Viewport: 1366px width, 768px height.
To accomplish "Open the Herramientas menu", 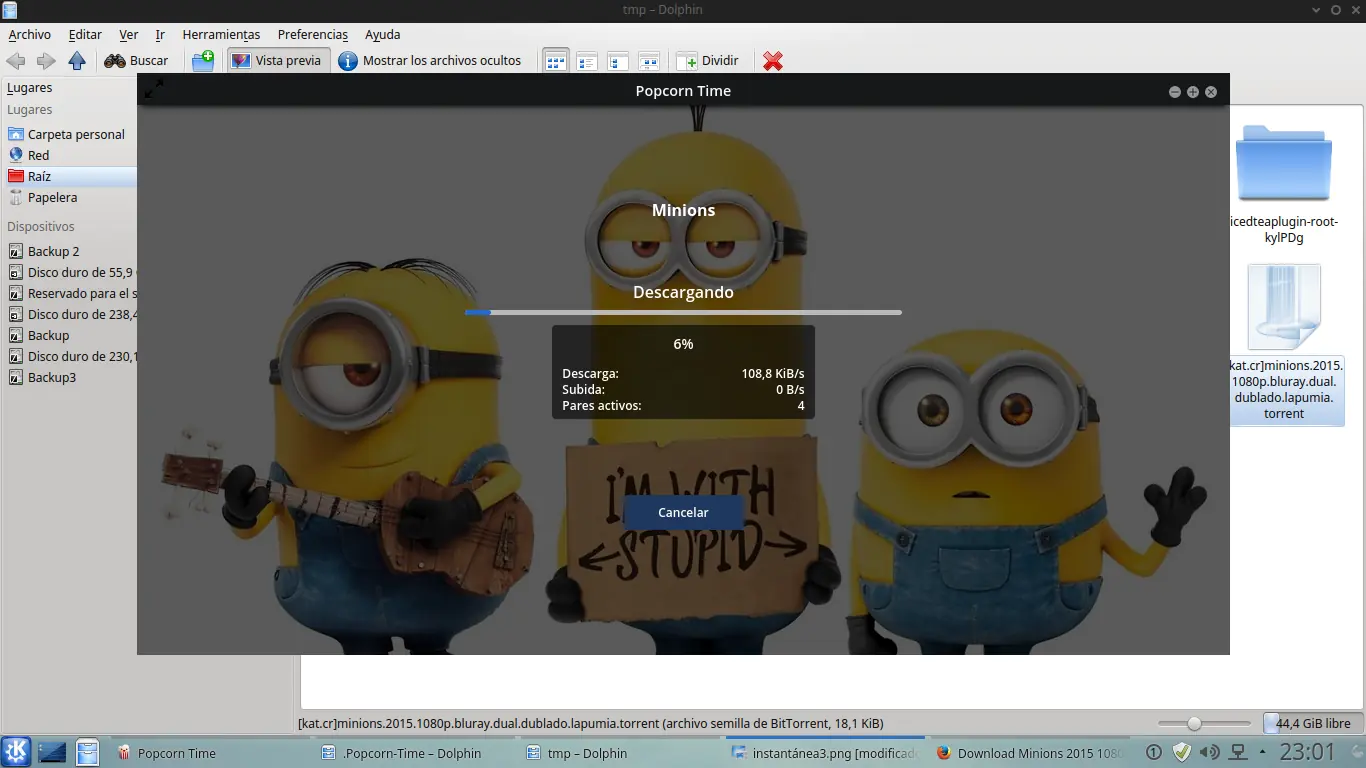I will pos(221,34).
